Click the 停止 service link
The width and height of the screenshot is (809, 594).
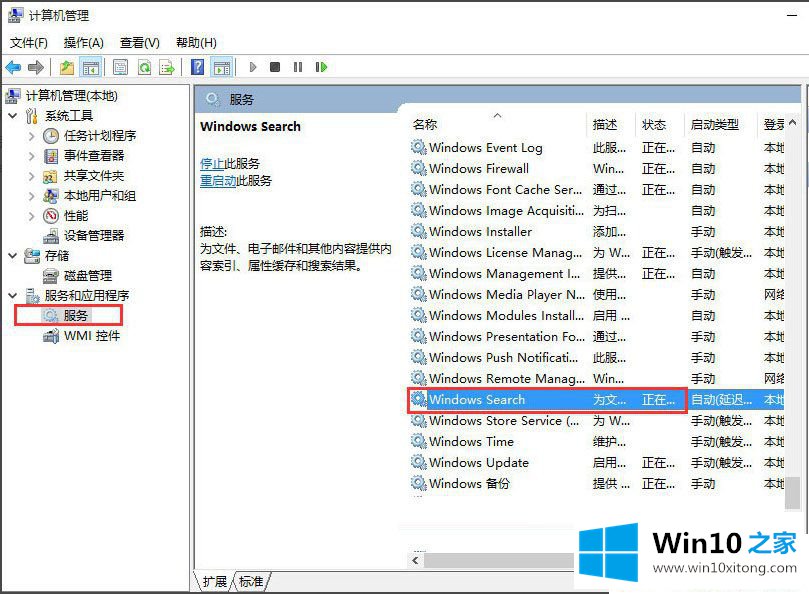click(212, 164)
